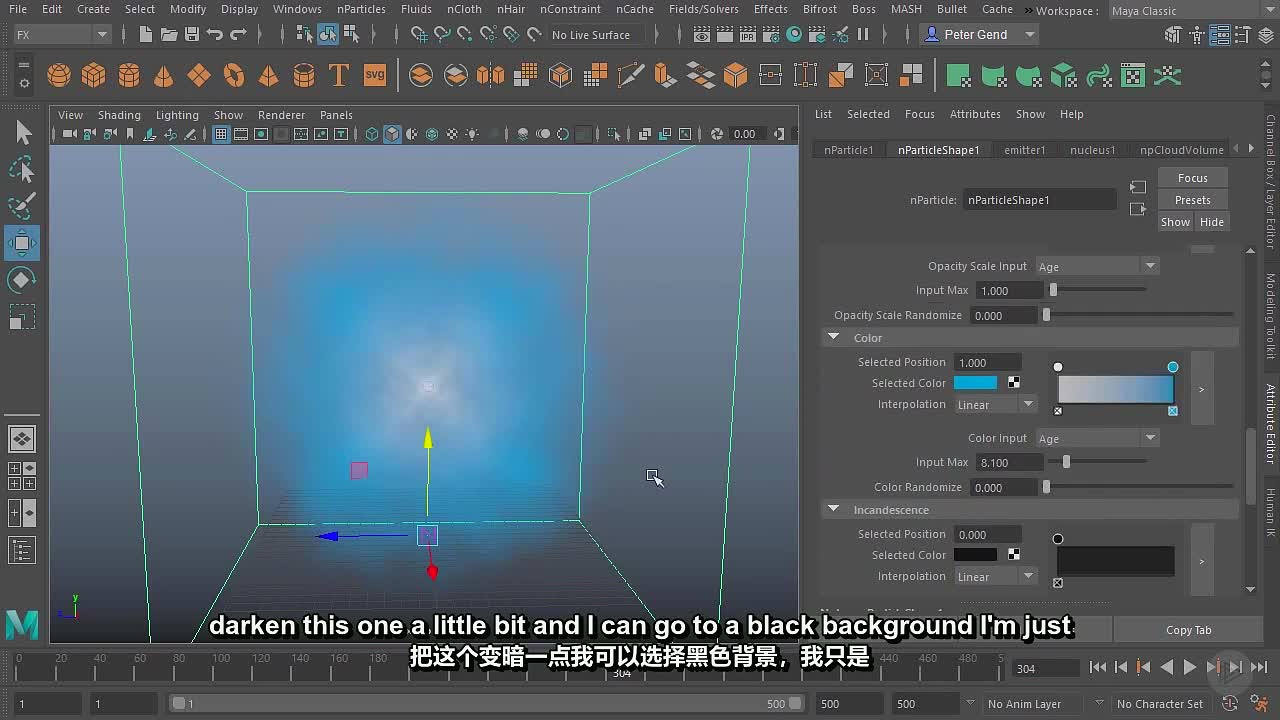
Task: Click the SVG import shelf icon
Action: pos(374,75)
